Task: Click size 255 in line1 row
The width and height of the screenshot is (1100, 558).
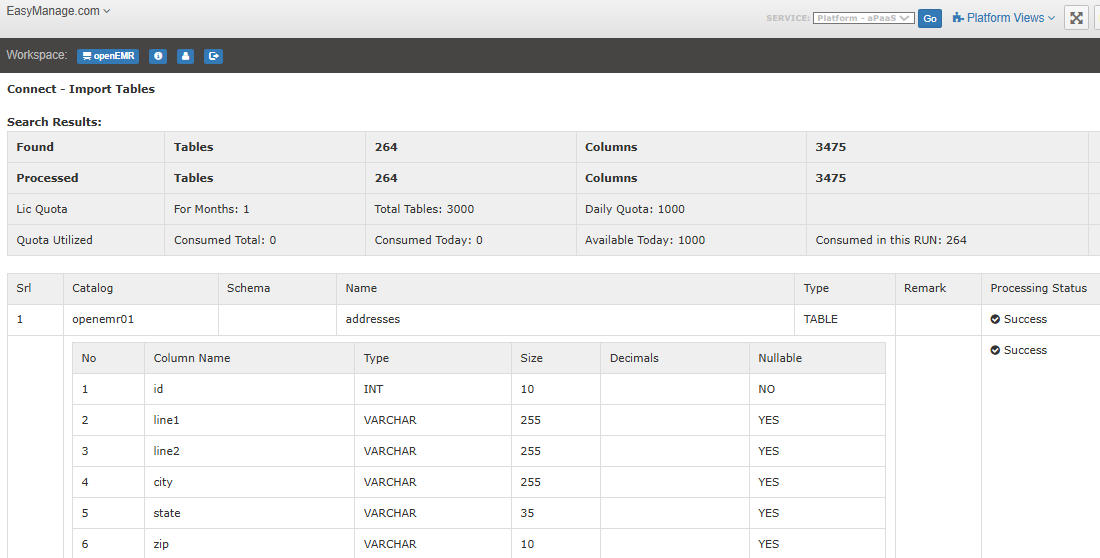Action: point(530,420)
